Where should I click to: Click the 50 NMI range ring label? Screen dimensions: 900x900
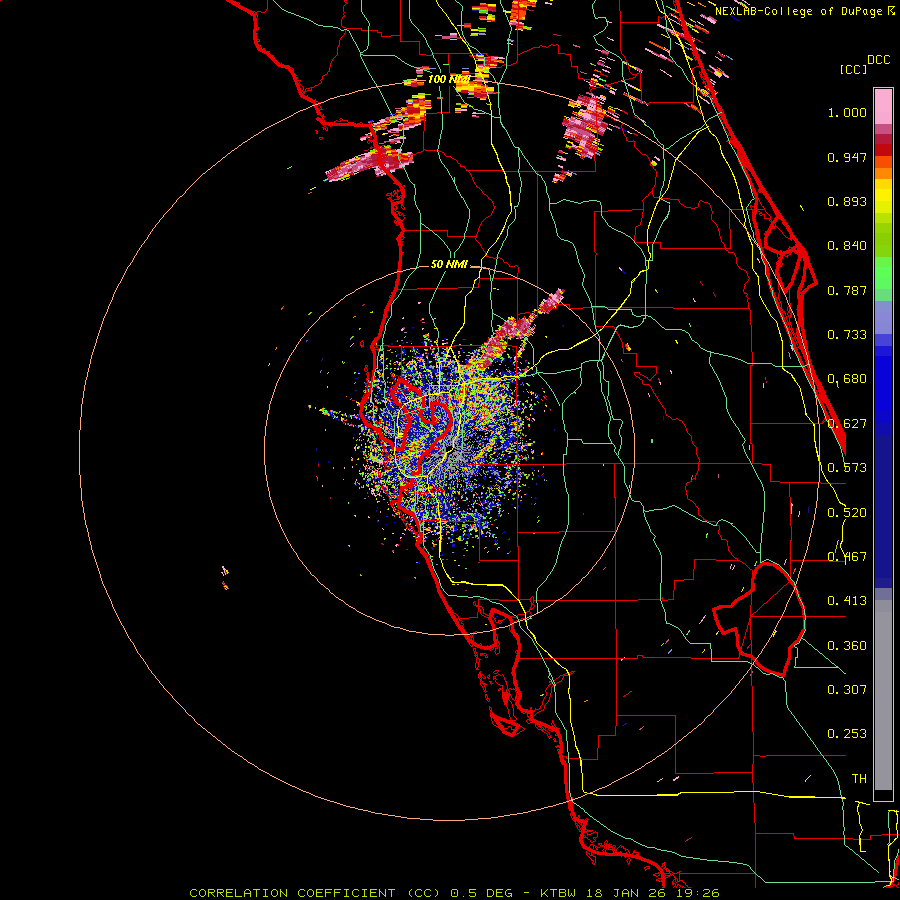[449, 264]
